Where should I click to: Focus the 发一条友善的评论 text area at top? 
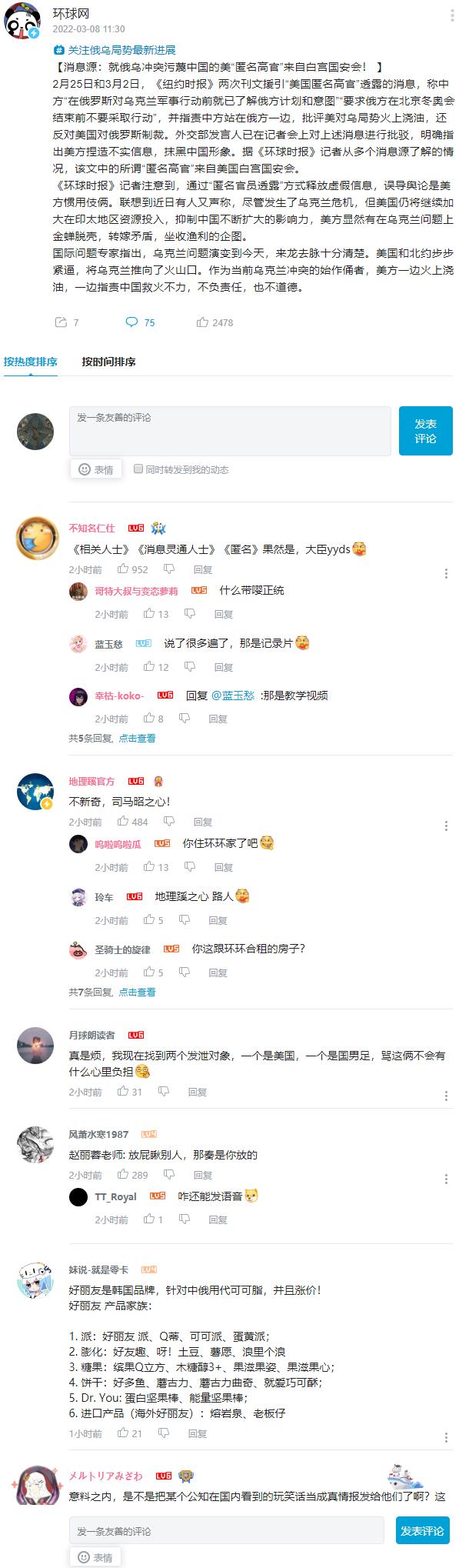[230, 431]
